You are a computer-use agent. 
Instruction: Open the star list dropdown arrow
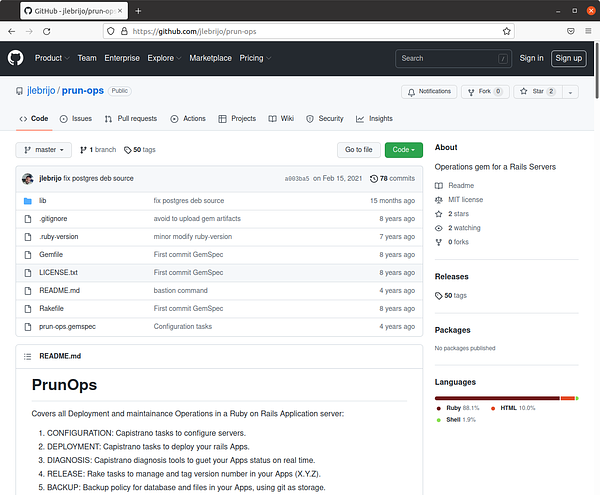571,91
